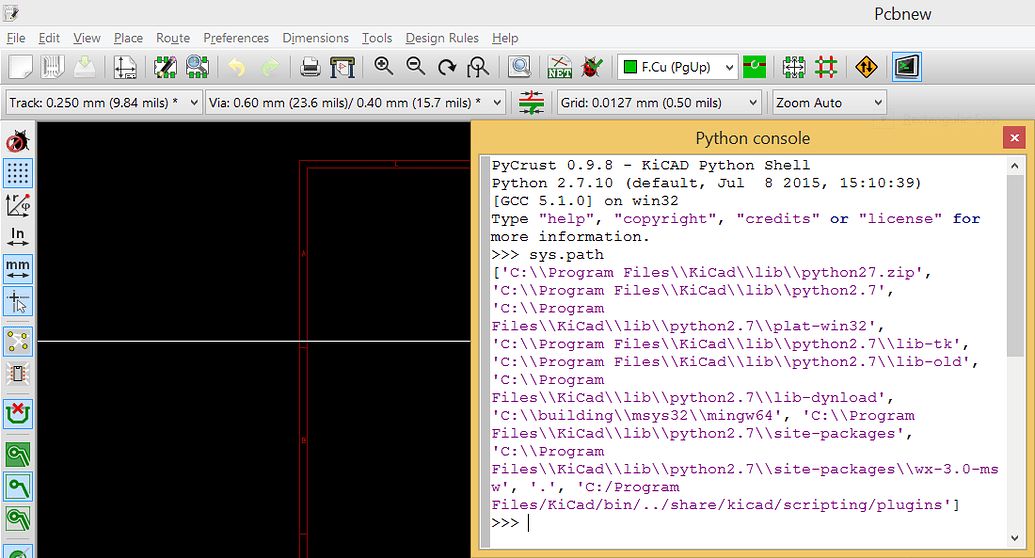Toggle automatic track deletion icon
1035x558 pixels.
pyautogui.click(x=18, y=414)
